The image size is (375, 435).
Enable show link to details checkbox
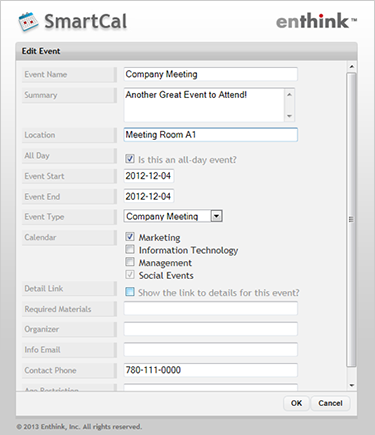coord(130,292)
